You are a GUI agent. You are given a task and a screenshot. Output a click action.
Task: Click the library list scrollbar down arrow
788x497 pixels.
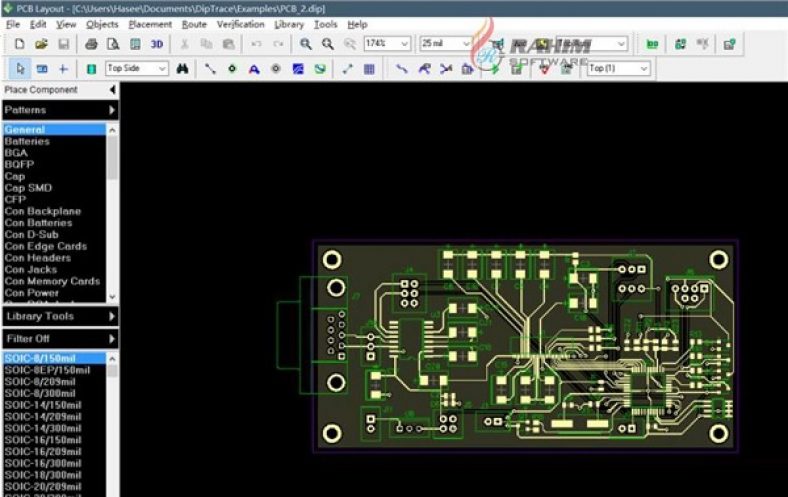(x=112, y=296)
